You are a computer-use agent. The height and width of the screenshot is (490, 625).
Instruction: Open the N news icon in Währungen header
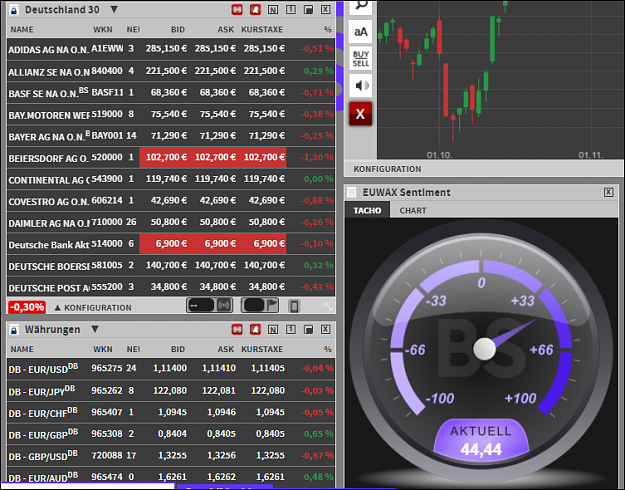tap(273, 329)
